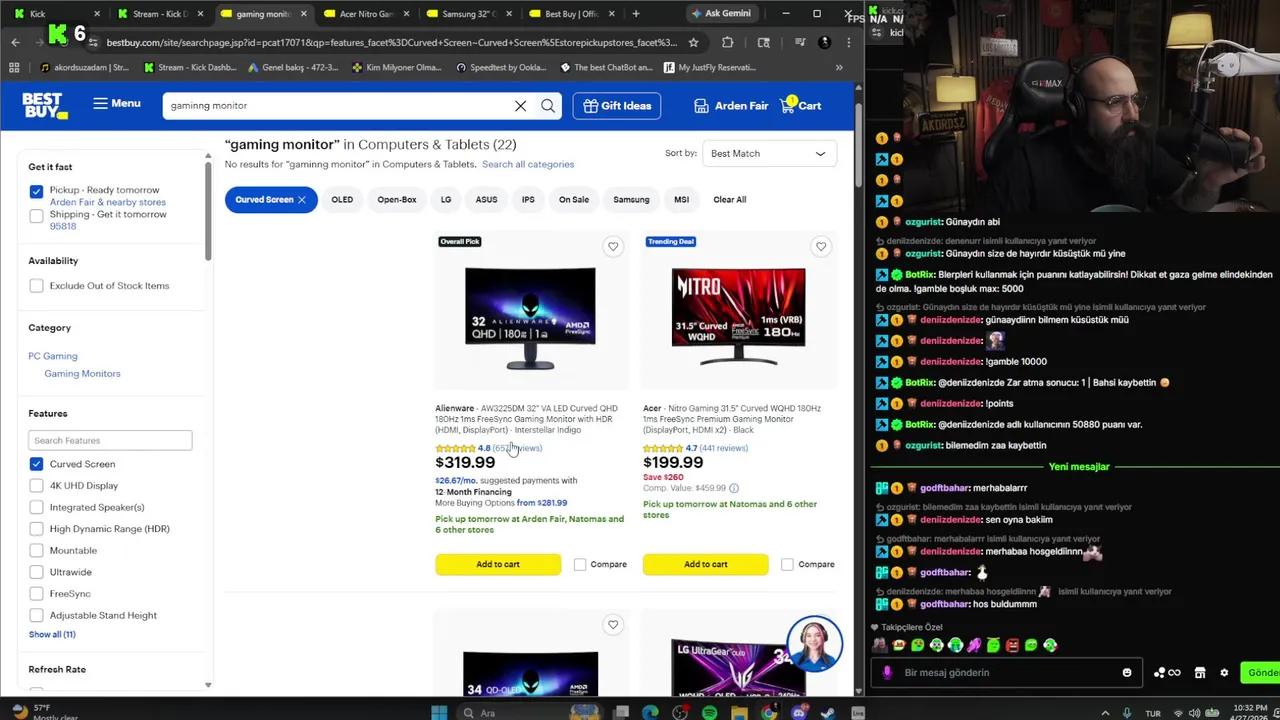Viewport: 1280px width, 720px height.
Task: Open the emoji picker in Kick chat
Action: point(1127,672)
